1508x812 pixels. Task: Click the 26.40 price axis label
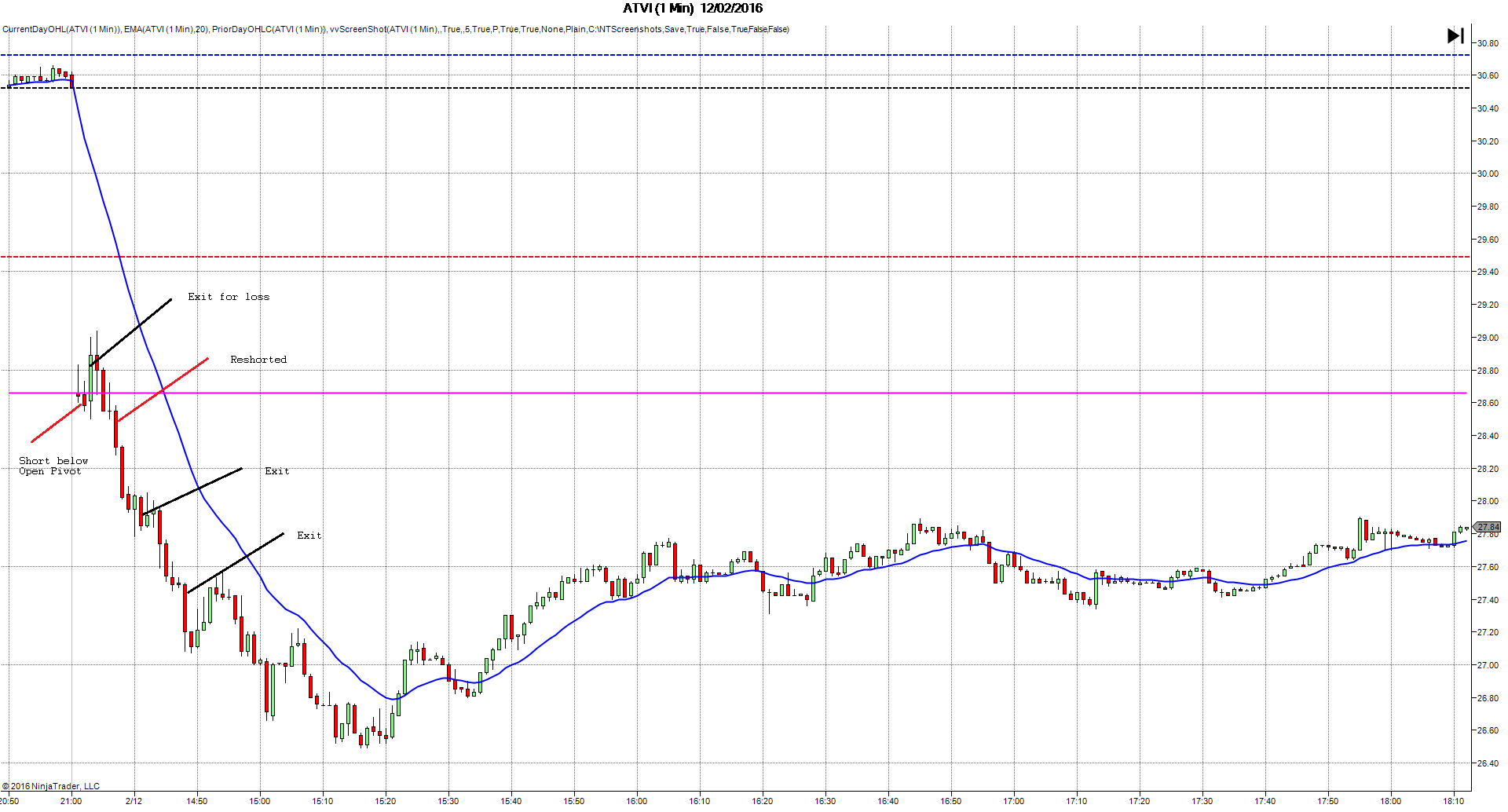point(1488,763)
